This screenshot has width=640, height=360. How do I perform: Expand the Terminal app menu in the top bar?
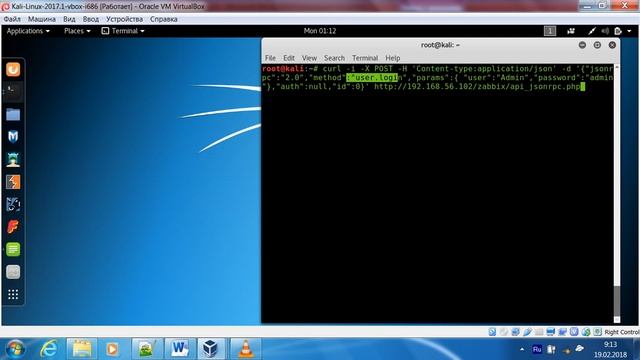(x=123, y=31)
